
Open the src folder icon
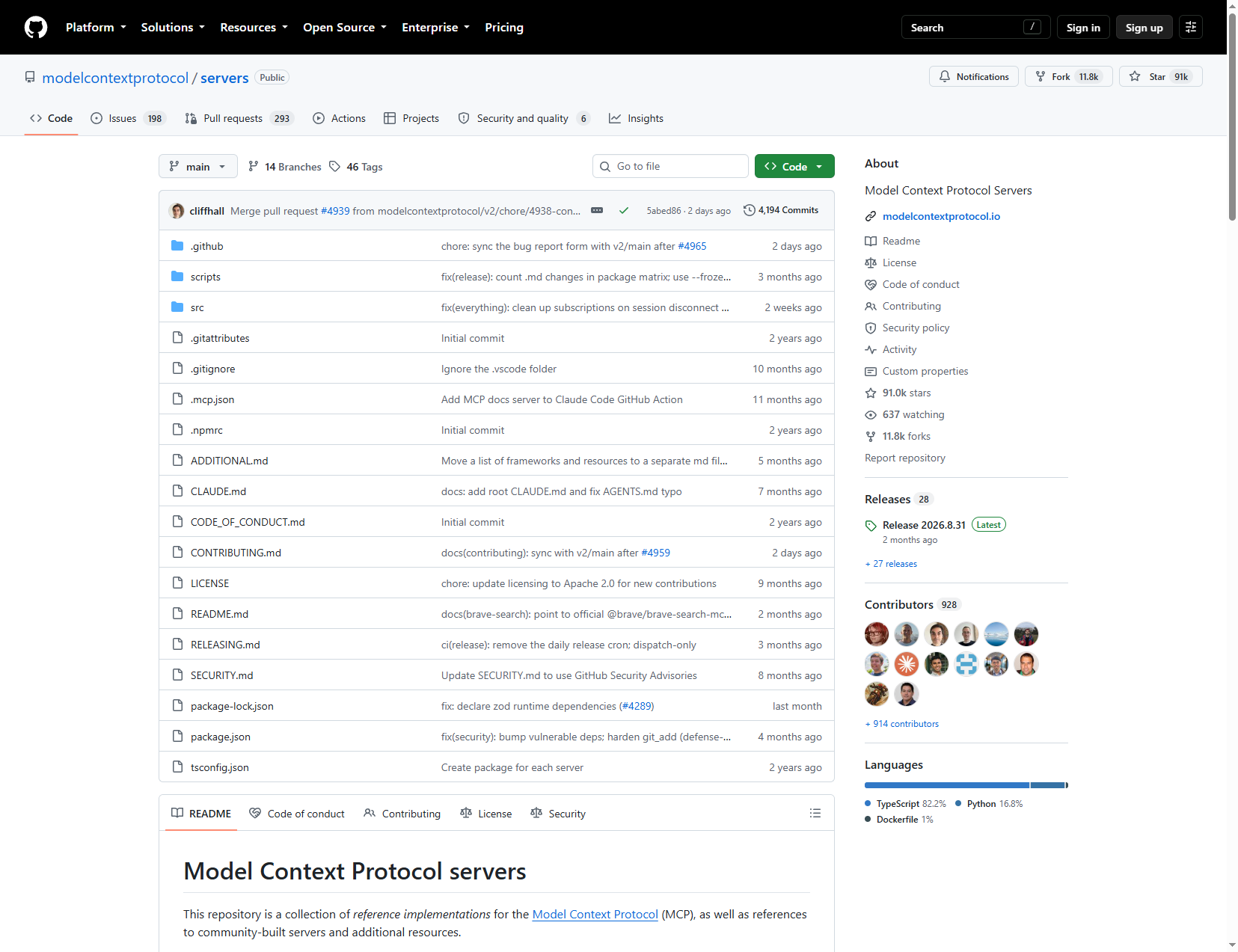(x=177, y=307)
